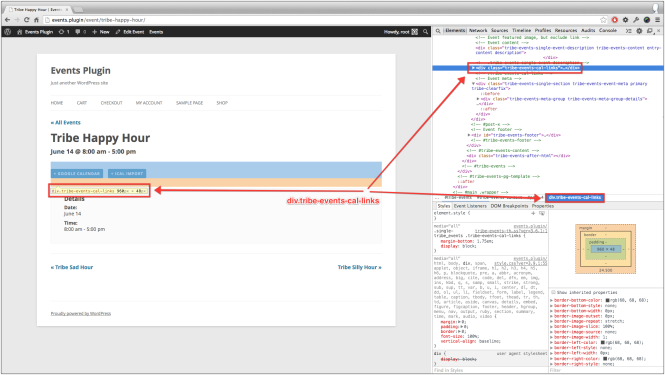
Task: Close DevTools with the X icon
Action: pos(658,31)
